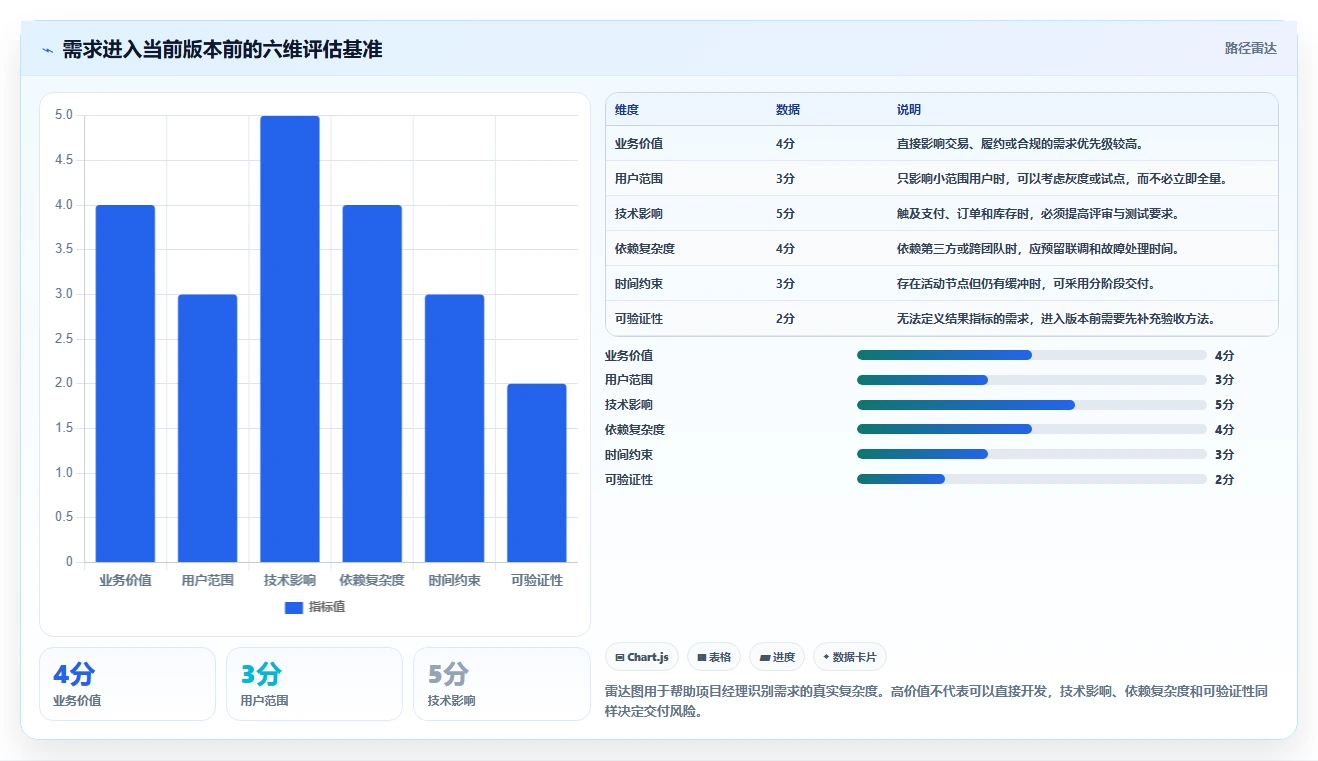The width and height of the screenshot is (1318, 761).
Task: Select the 可验证性 table row cell
Action: (639, 319)
